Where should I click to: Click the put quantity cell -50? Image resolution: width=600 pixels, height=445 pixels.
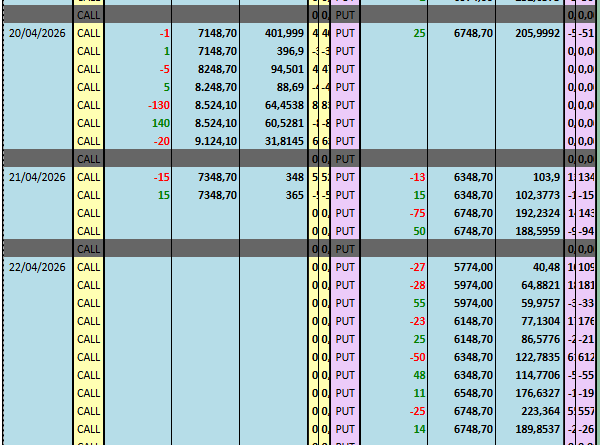(394, 357)
